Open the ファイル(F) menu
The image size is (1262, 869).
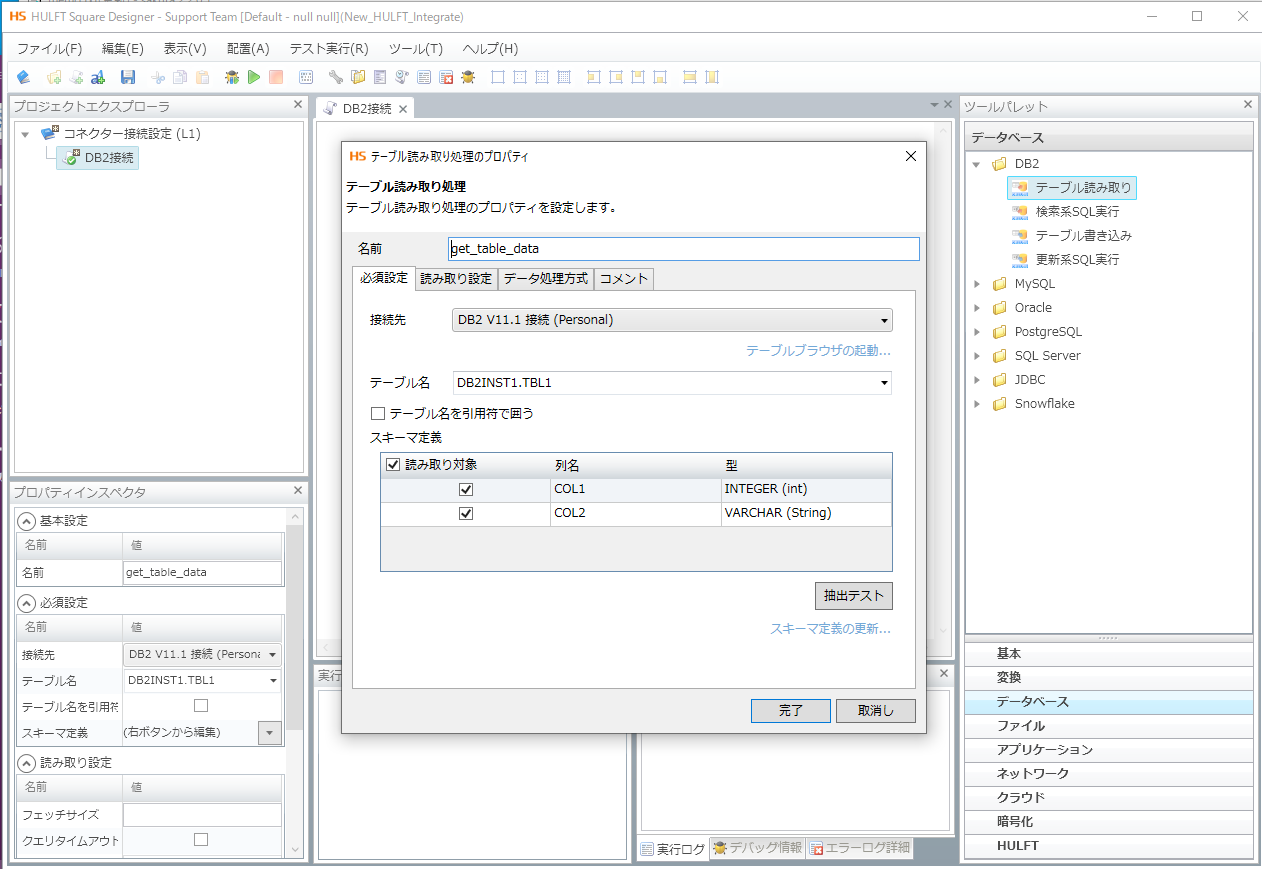[x=49, y=48]
